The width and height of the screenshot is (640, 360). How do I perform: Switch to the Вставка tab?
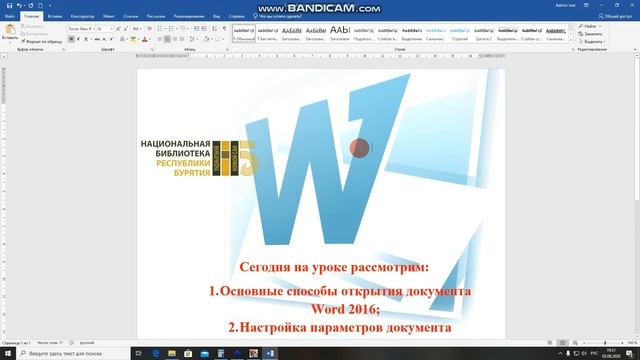point(55,16)
